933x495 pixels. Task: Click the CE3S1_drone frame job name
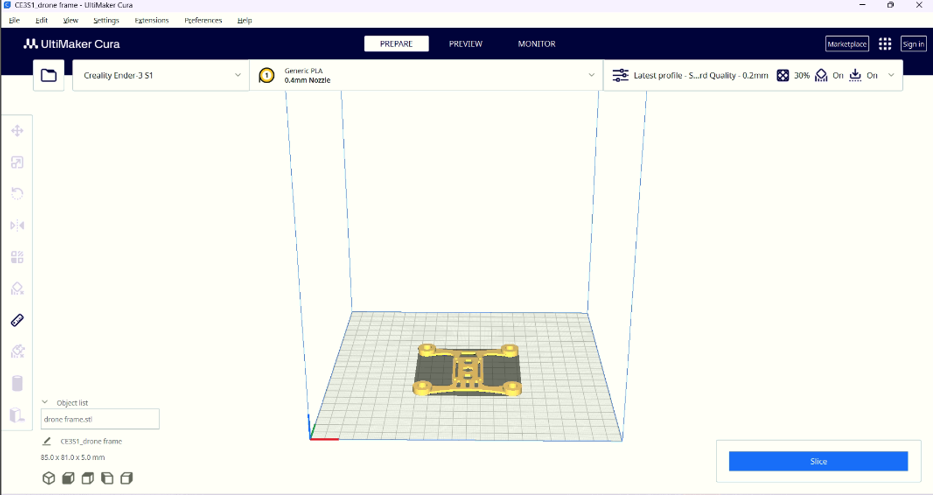click(91, 441)
